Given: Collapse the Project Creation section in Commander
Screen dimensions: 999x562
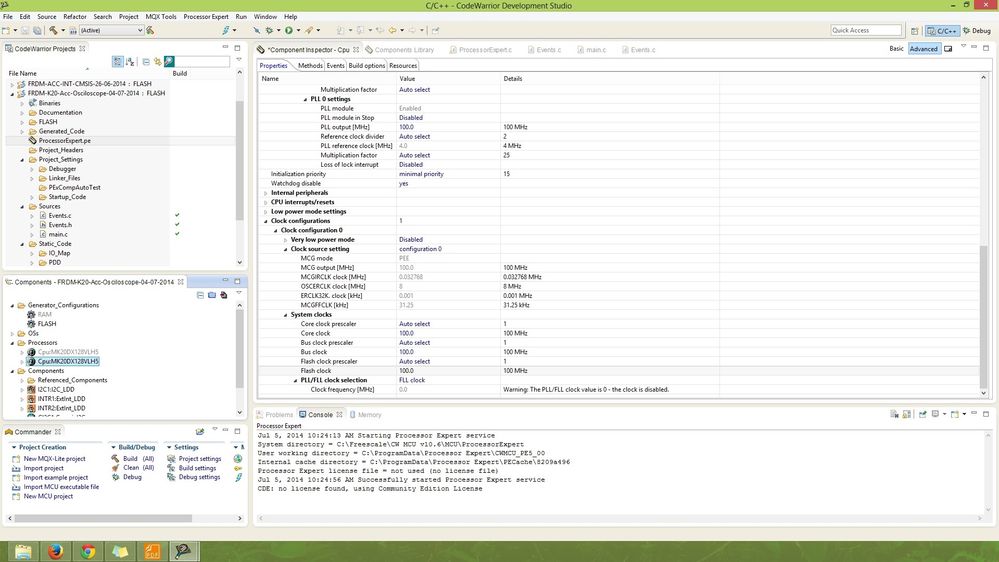Looking at the screenshot, I should tap(14, 447).
